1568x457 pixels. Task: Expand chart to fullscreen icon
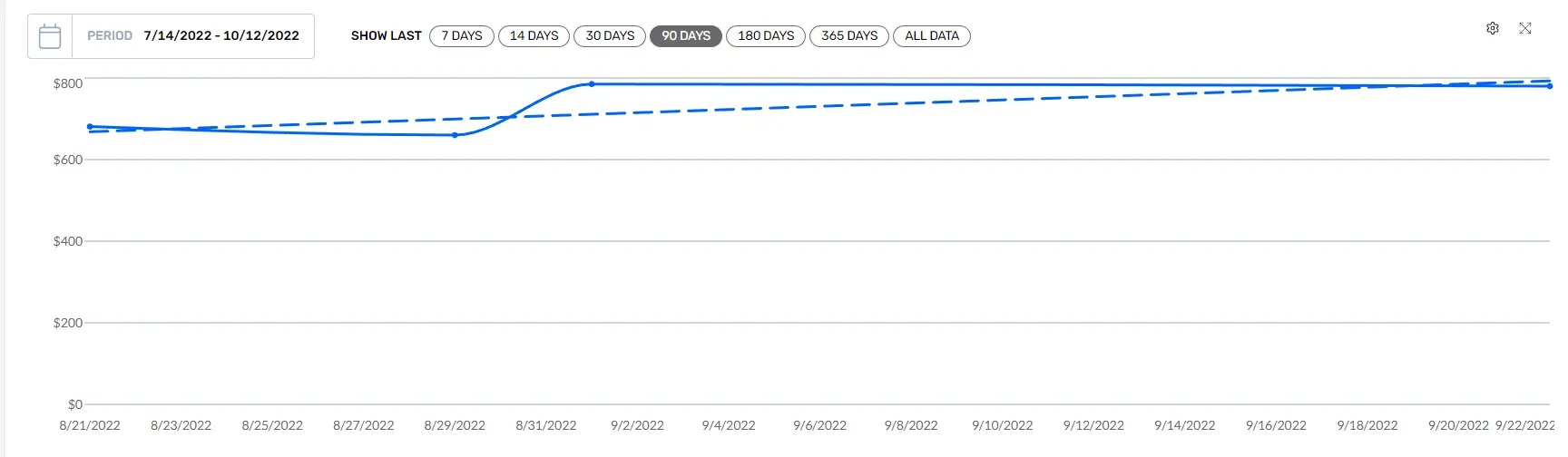point(1525,28)
